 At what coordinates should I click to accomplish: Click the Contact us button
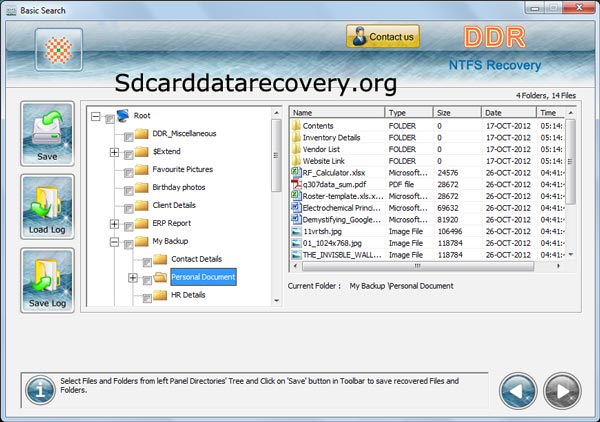383,37
